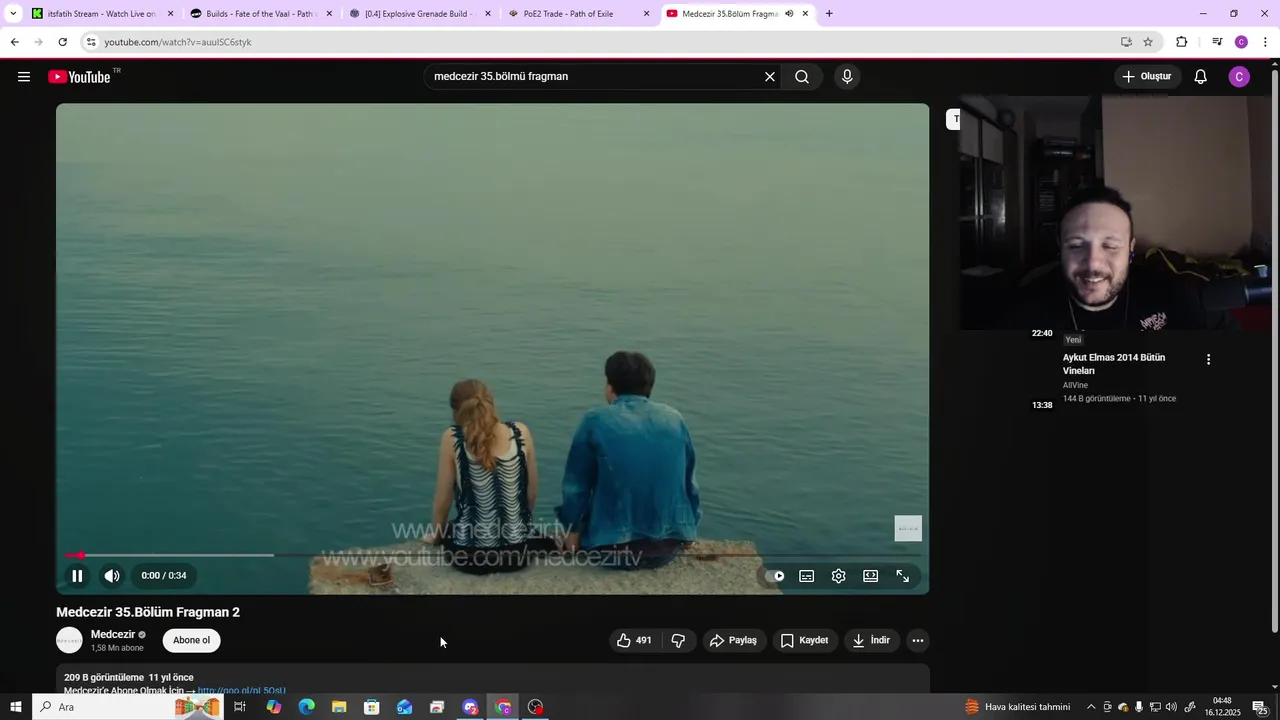The height and width of the screenshot is (720, 1280).
Task: Go back in browser
Action: (x=14, y=42)
